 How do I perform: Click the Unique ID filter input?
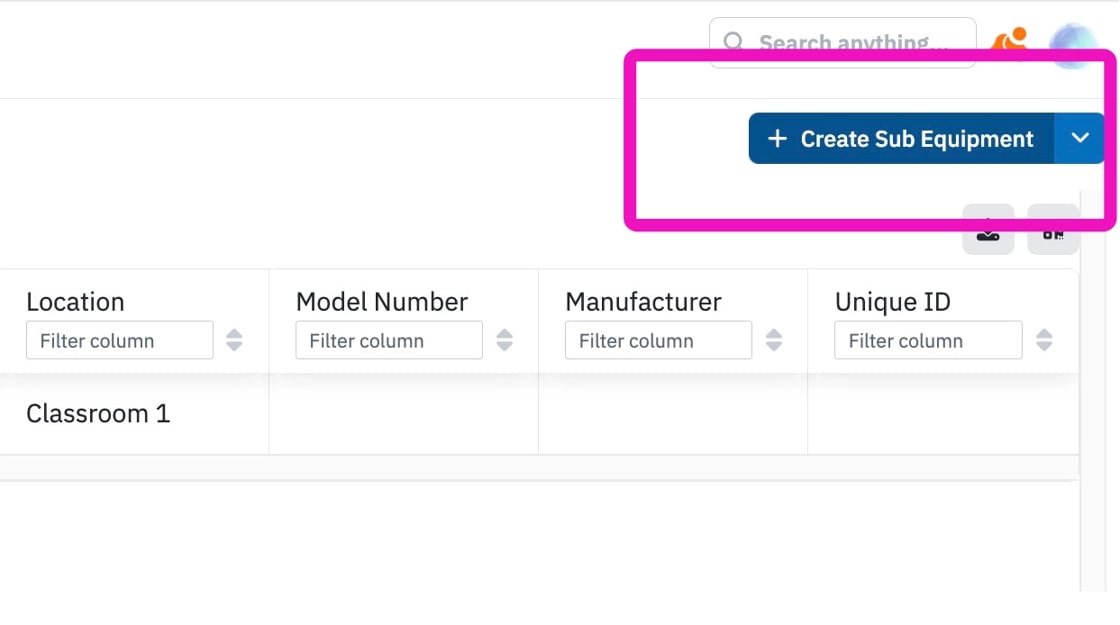coord(928,340)
